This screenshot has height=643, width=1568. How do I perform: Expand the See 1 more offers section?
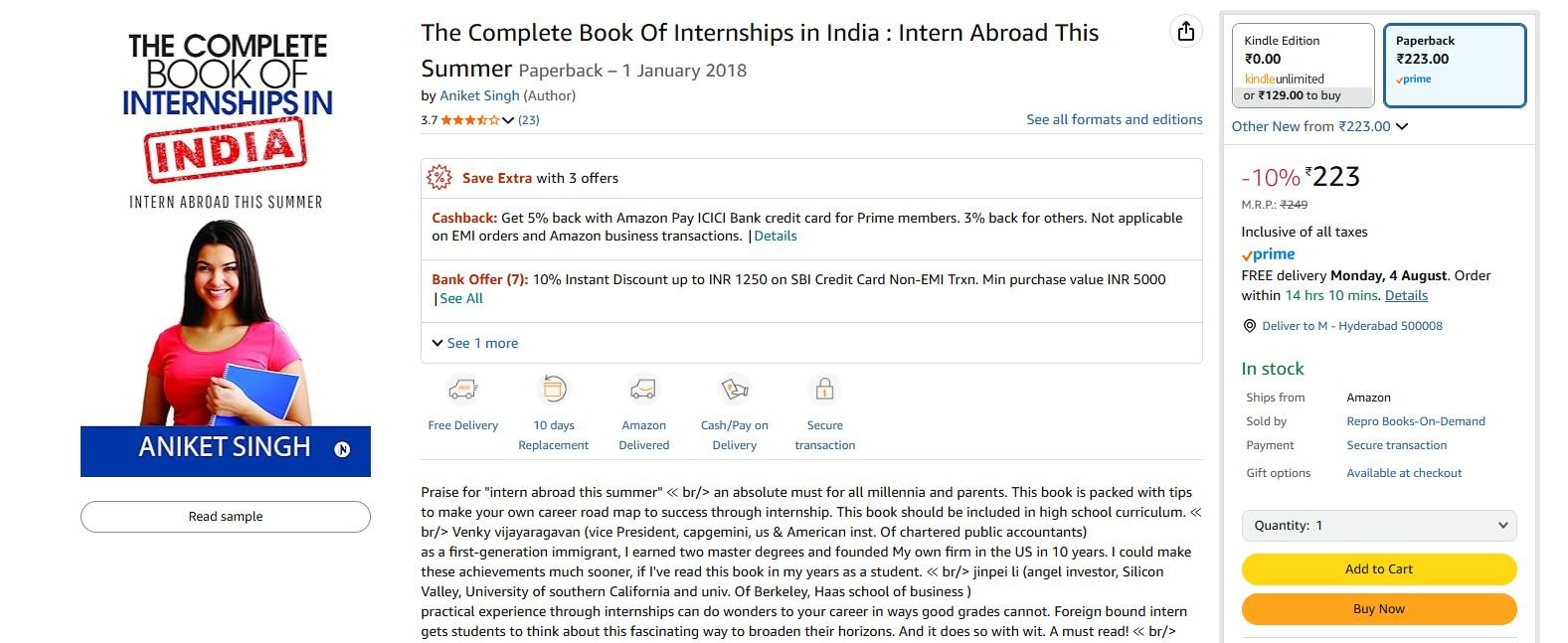pos(475,342)
